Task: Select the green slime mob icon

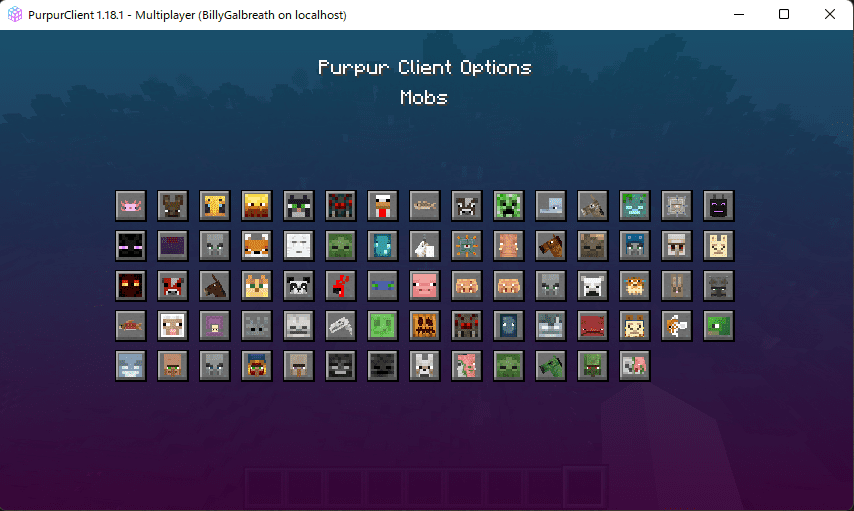Action: (383, 325)
